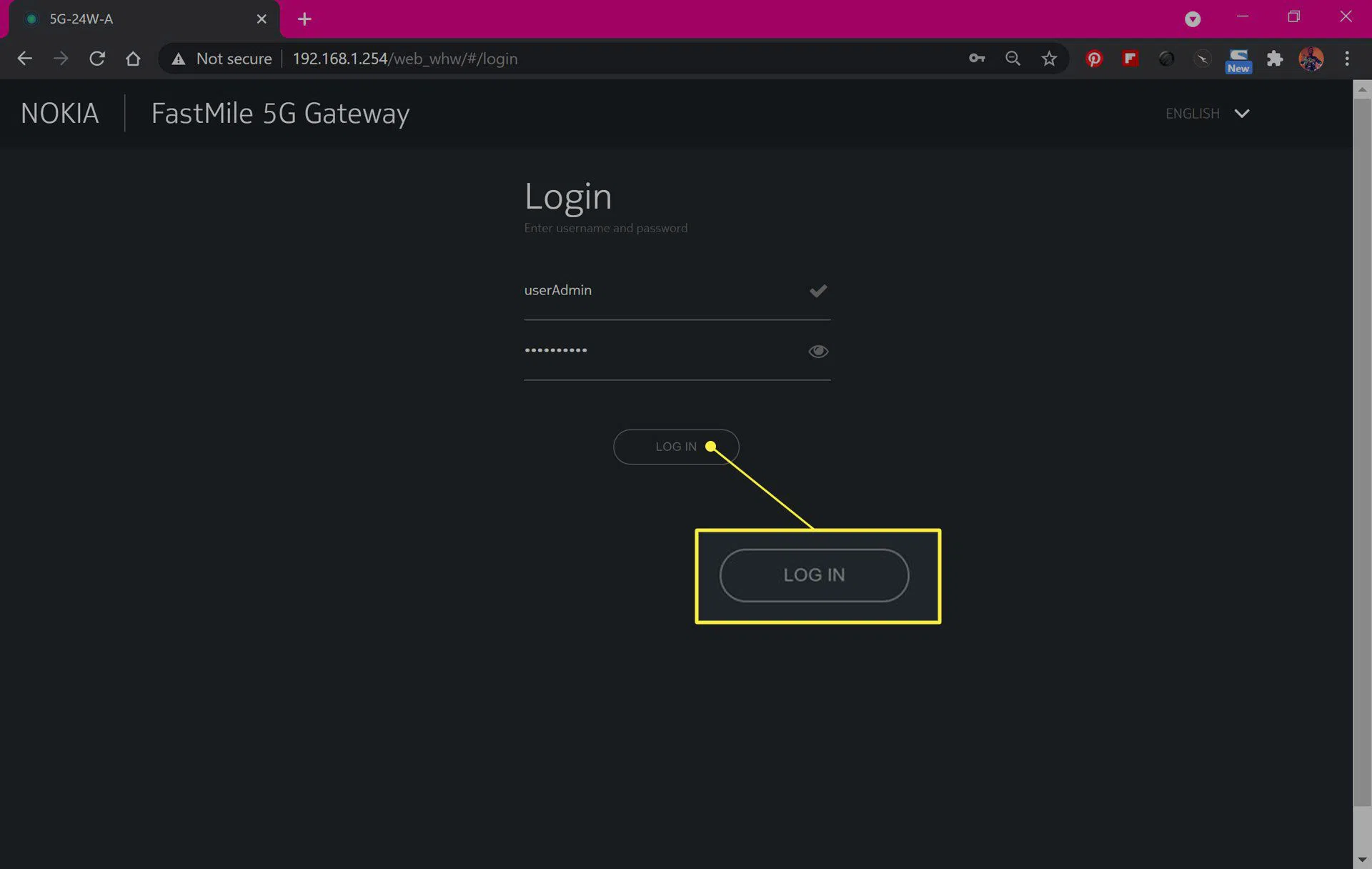Toggle password visibility with eye icon

817,351
